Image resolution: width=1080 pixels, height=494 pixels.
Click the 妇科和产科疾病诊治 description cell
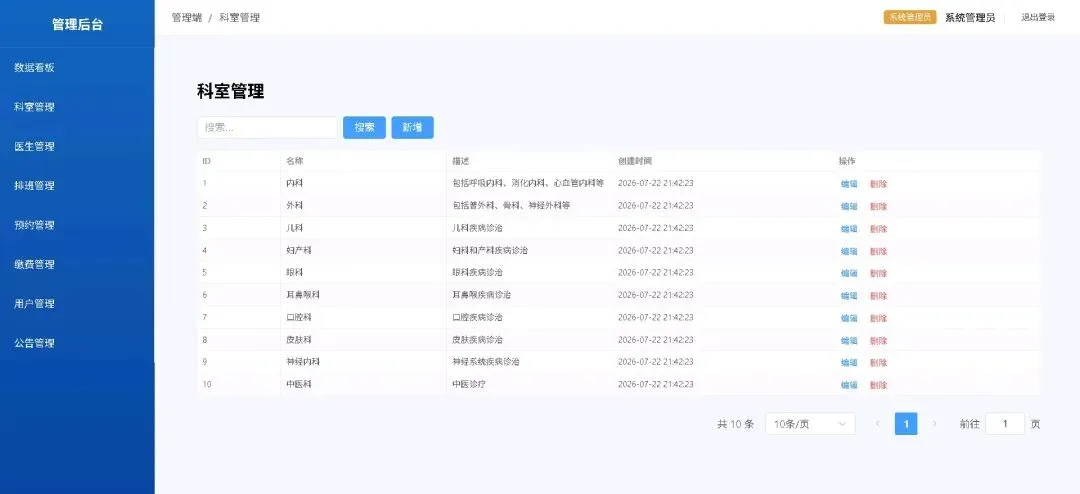click(x=490, y=250)
